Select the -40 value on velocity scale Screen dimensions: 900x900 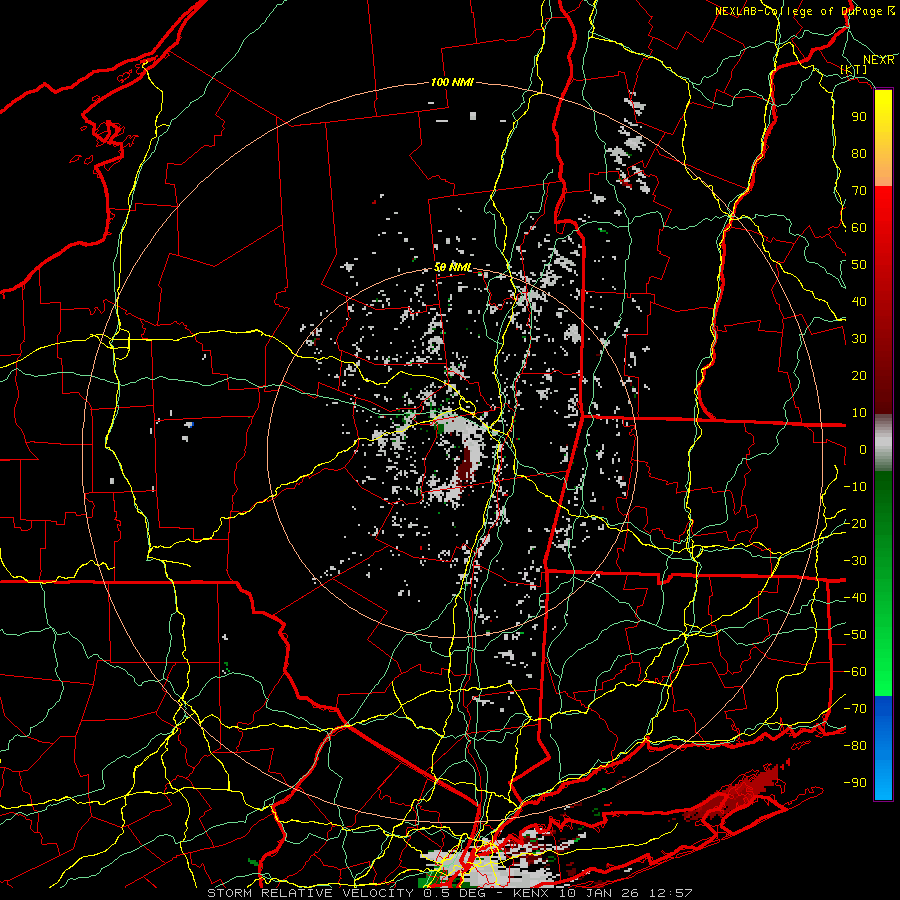(x=855, y=598)
